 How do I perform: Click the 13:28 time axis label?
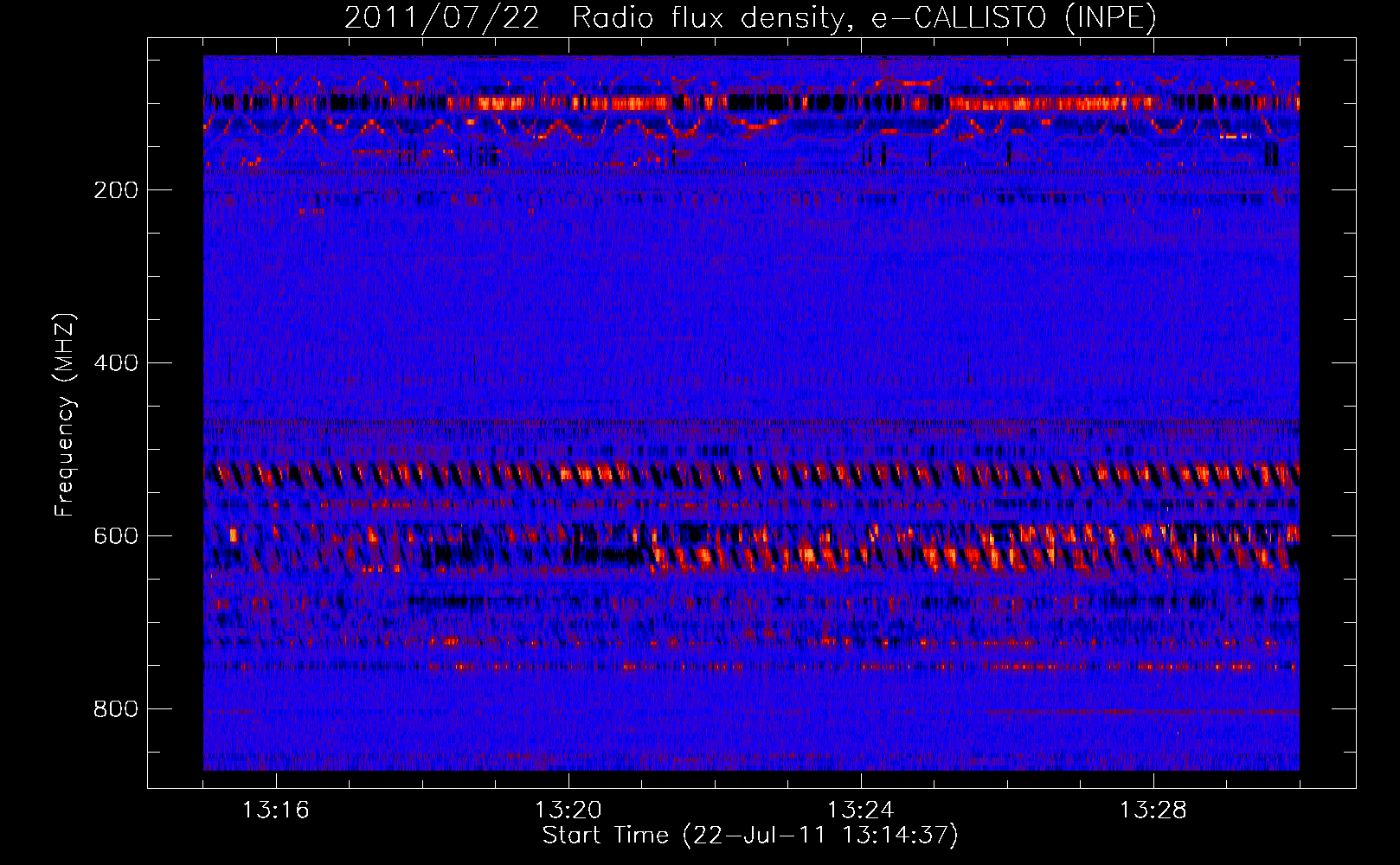pyautogui.click(x=1153, y=811)
